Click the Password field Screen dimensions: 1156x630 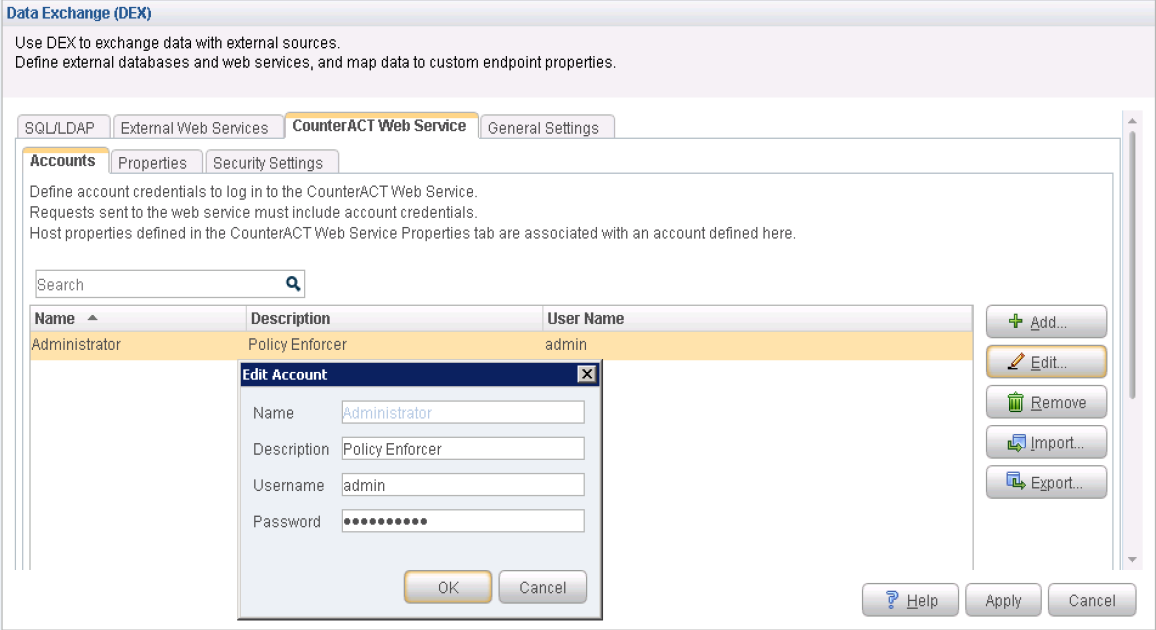[463, 520]
